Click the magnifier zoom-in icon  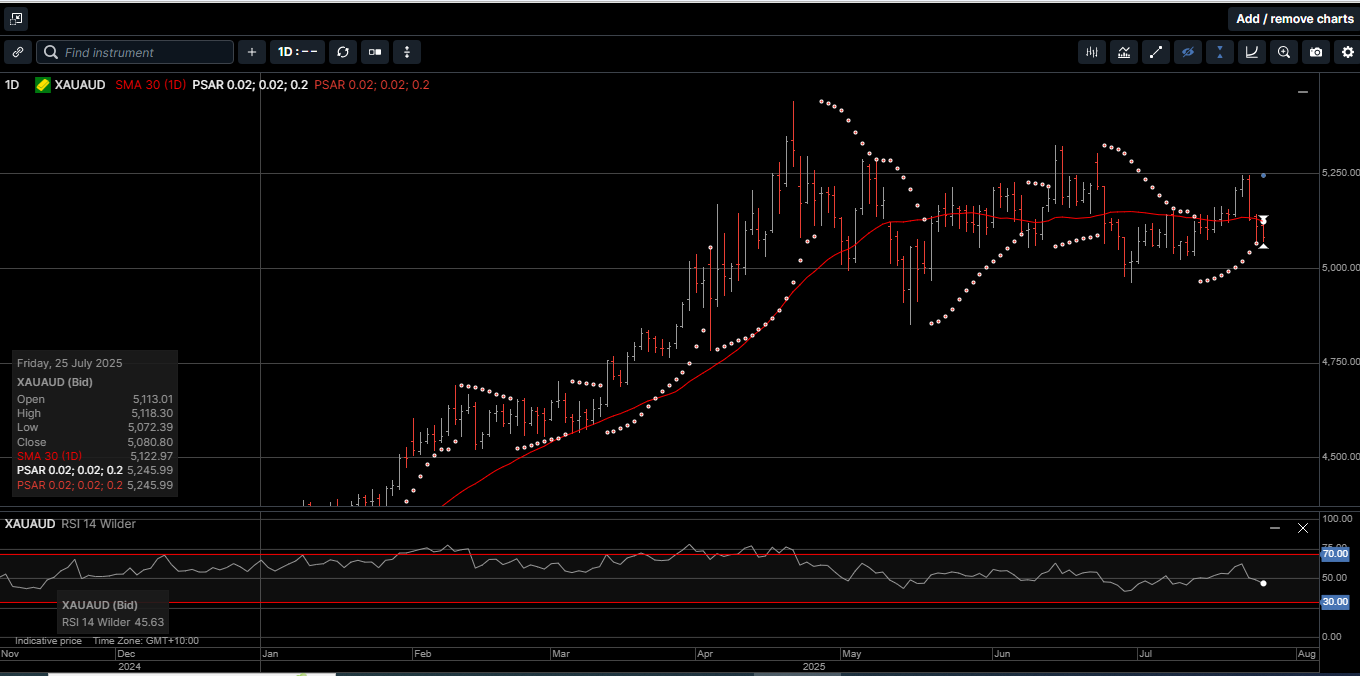1284,52
